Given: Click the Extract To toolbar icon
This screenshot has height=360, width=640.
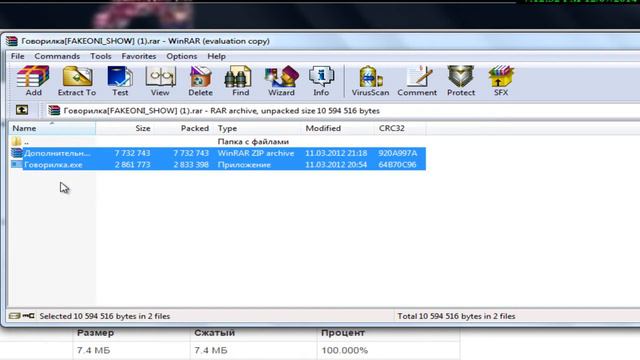Looking at the screenshot, I should pyautogui.click(x=77, y=81).
